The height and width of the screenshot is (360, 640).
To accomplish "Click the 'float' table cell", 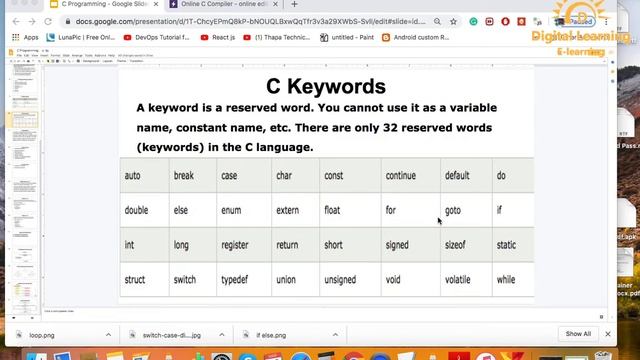I will click(350, 210).
